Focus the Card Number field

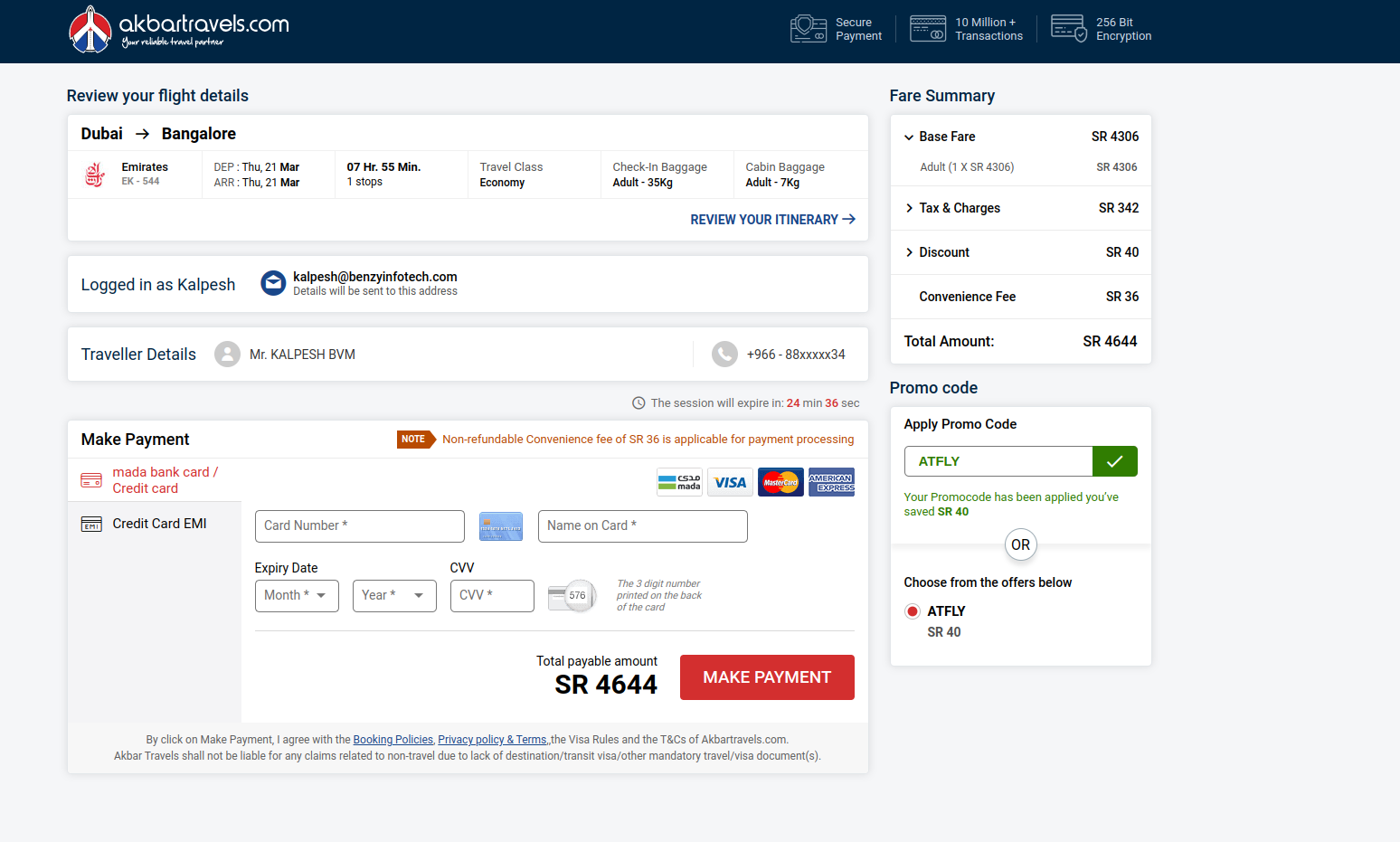[x=360, y=526]
